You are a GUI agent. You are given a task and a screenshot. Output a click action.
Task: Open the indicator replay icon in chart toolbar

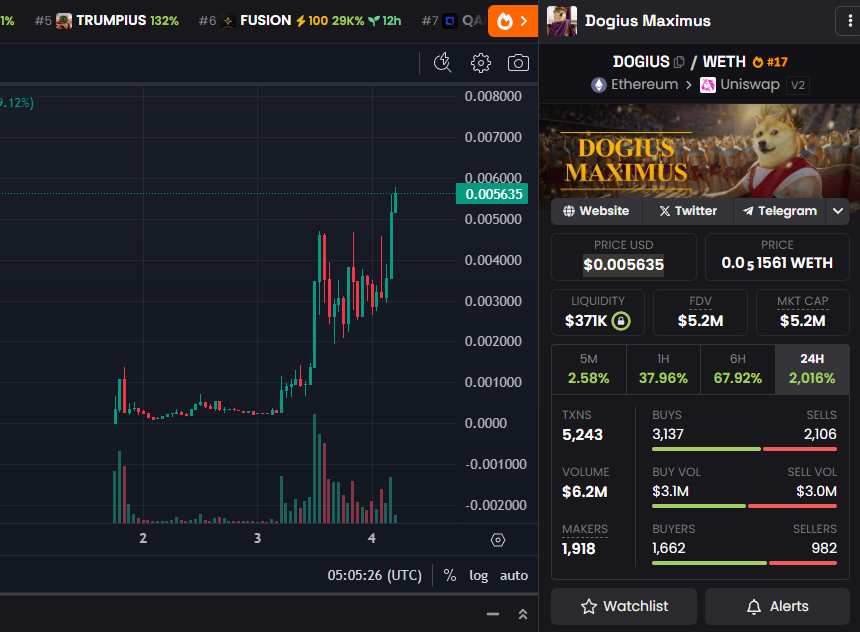443,63
